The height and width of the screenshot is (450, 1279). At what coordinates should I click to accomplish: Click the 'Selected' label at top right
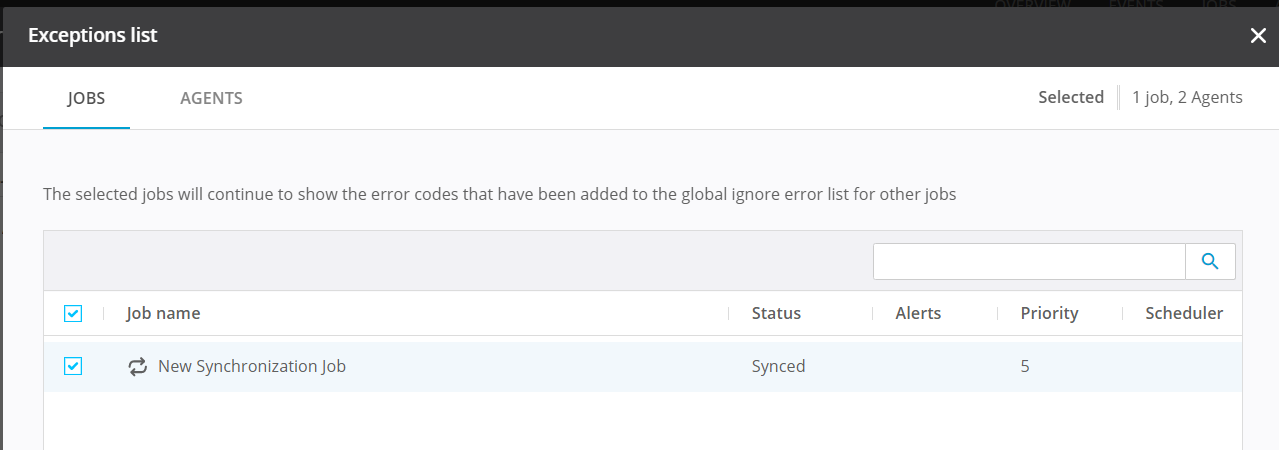pyautogui.click(x=1070, y=97)
